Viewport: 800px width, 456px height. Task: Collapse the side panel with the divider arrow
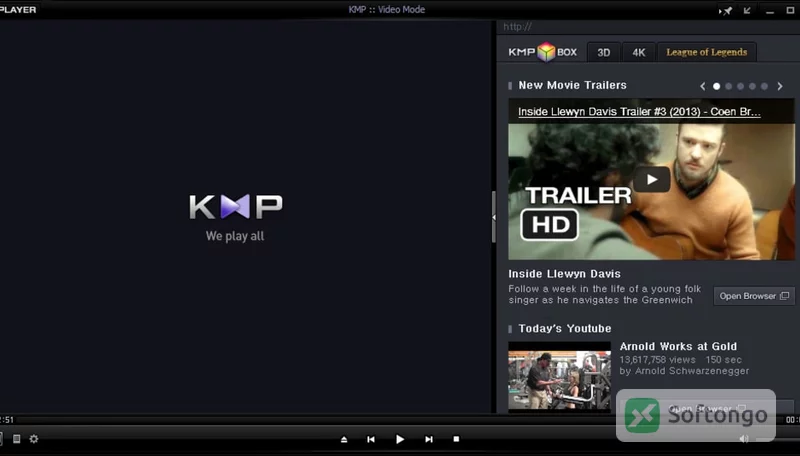[493, 217]
